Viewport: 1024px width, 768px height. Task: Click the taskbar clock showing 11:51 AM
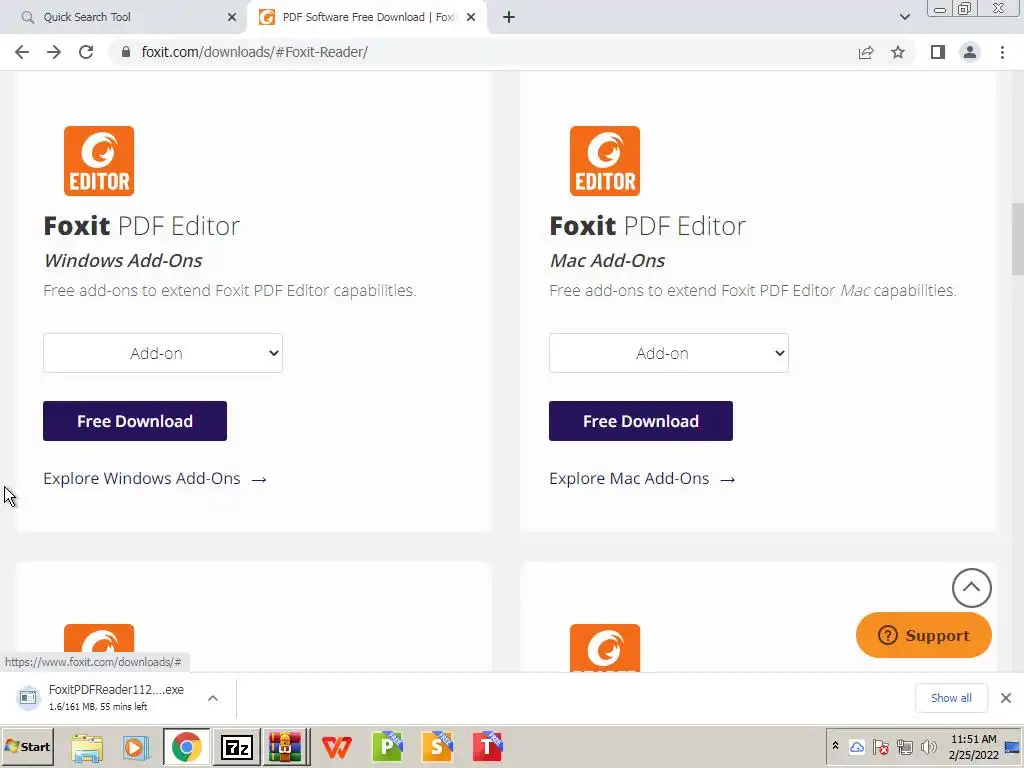point(973,747)
